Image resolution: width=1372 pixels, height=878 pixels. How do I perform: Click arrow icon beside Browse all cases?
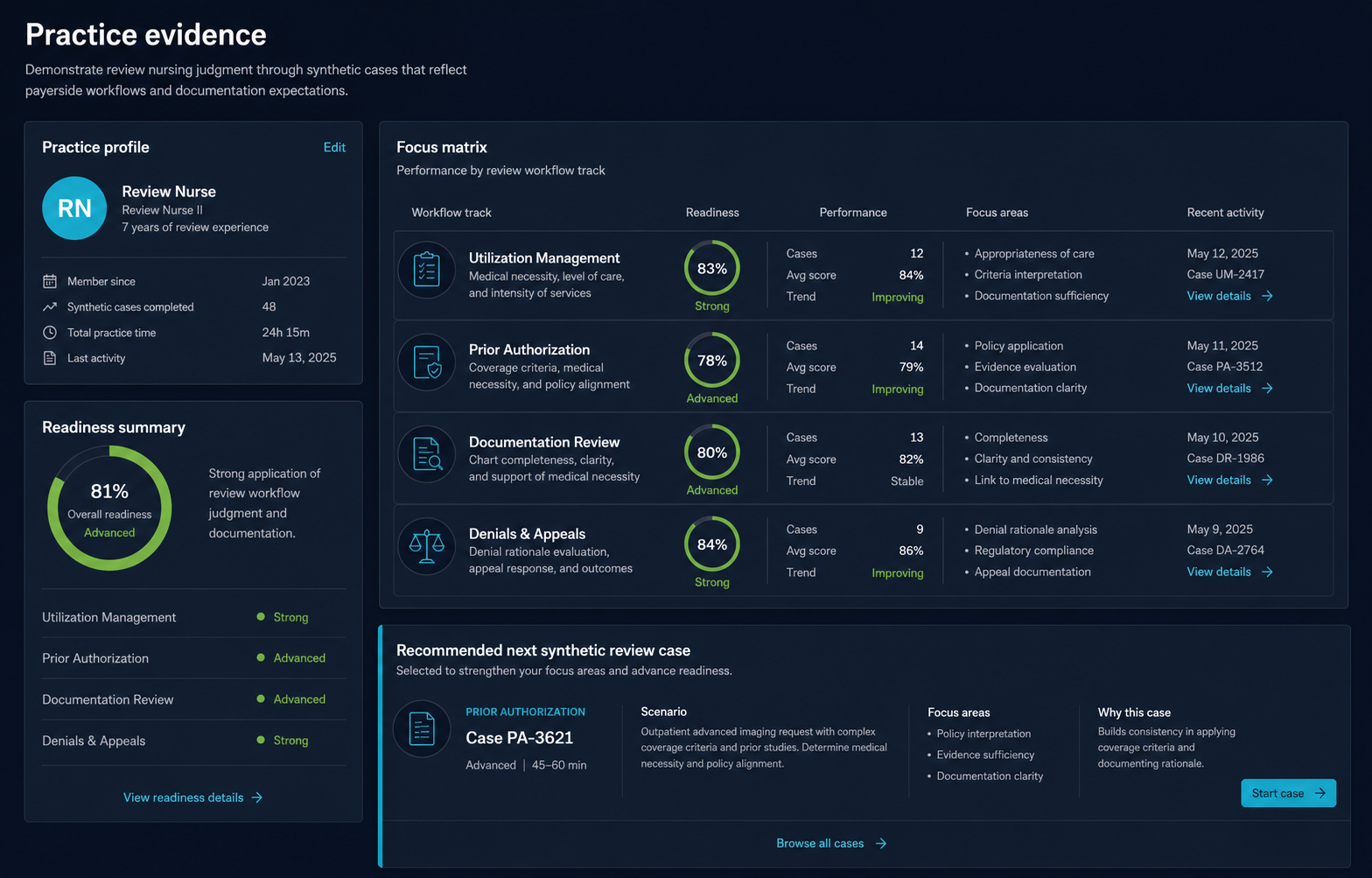[x=881, y=843]
